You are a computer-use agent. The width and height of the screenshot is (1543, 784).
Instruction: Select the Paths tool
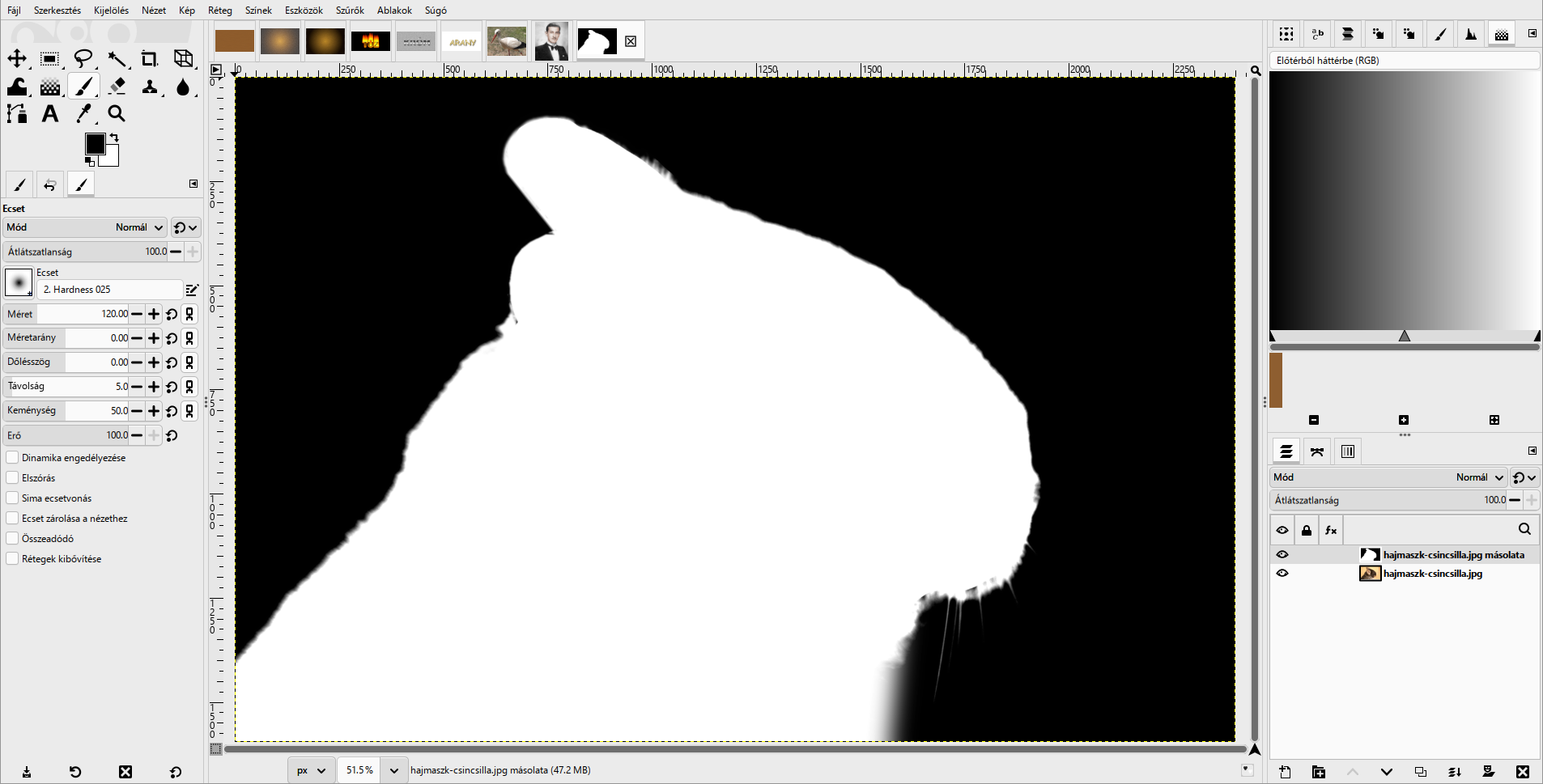(17, 114)
